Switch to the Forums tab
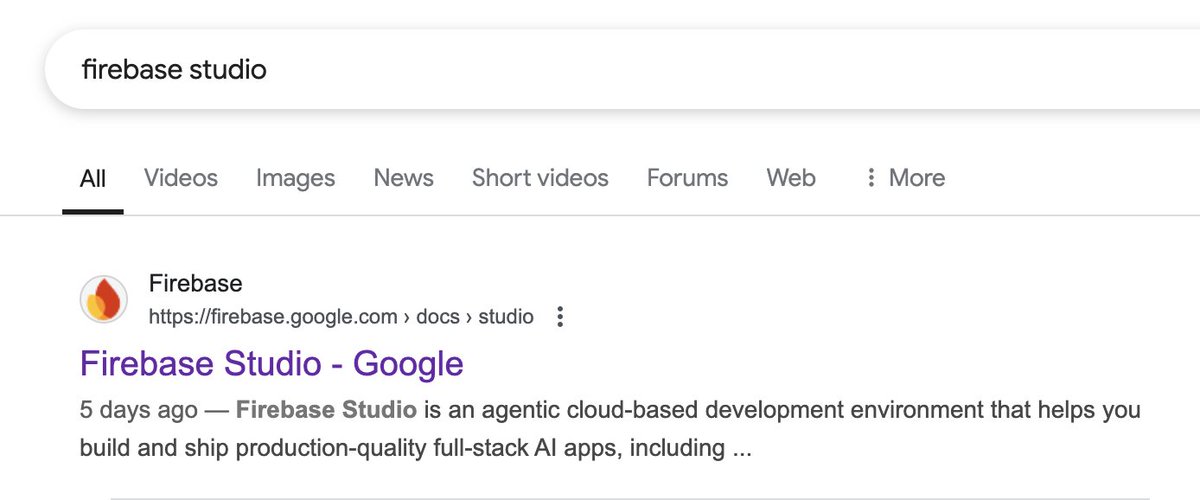The width and height of the screenshot is (1200, 500). (x=687, y=178)
